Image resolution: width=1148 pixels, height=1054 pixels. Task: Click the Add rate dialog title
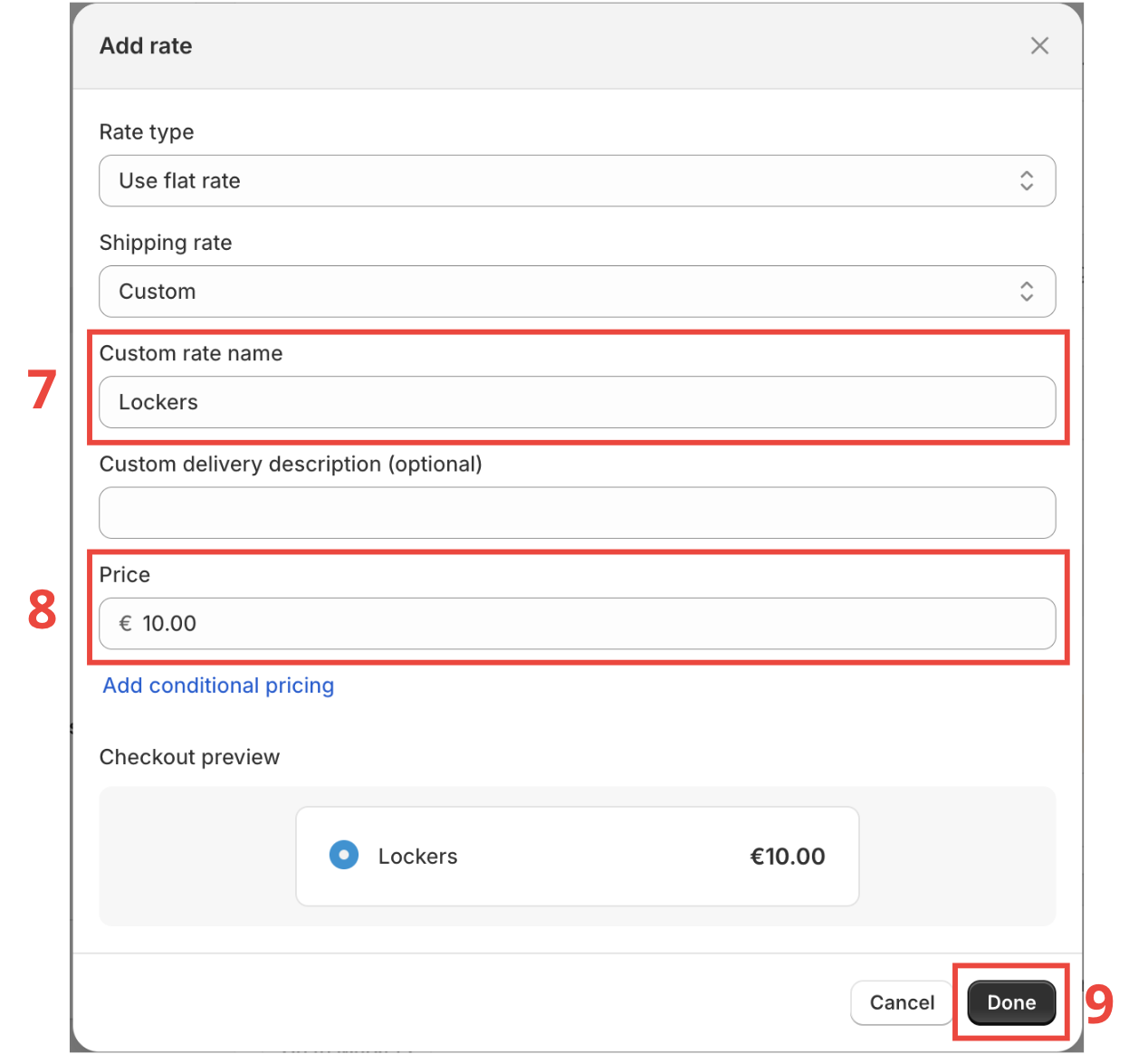pos(145,45)
